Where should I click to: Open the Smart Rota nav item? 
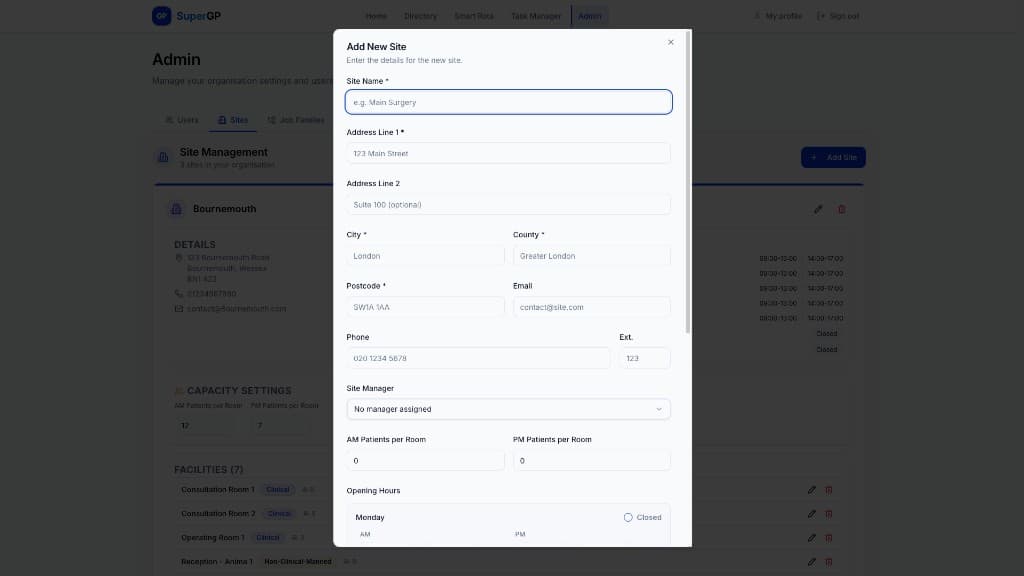[474, 16]
